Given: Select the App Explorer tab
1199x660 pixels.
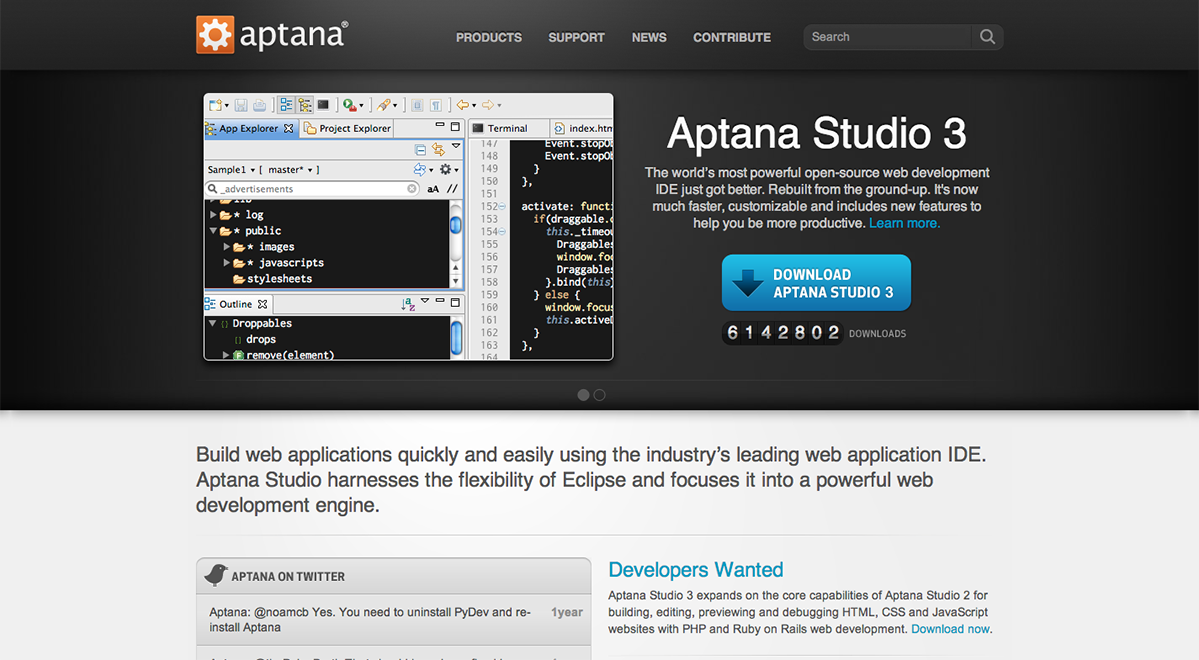Looking at the screenshot, I should [251, 128].
